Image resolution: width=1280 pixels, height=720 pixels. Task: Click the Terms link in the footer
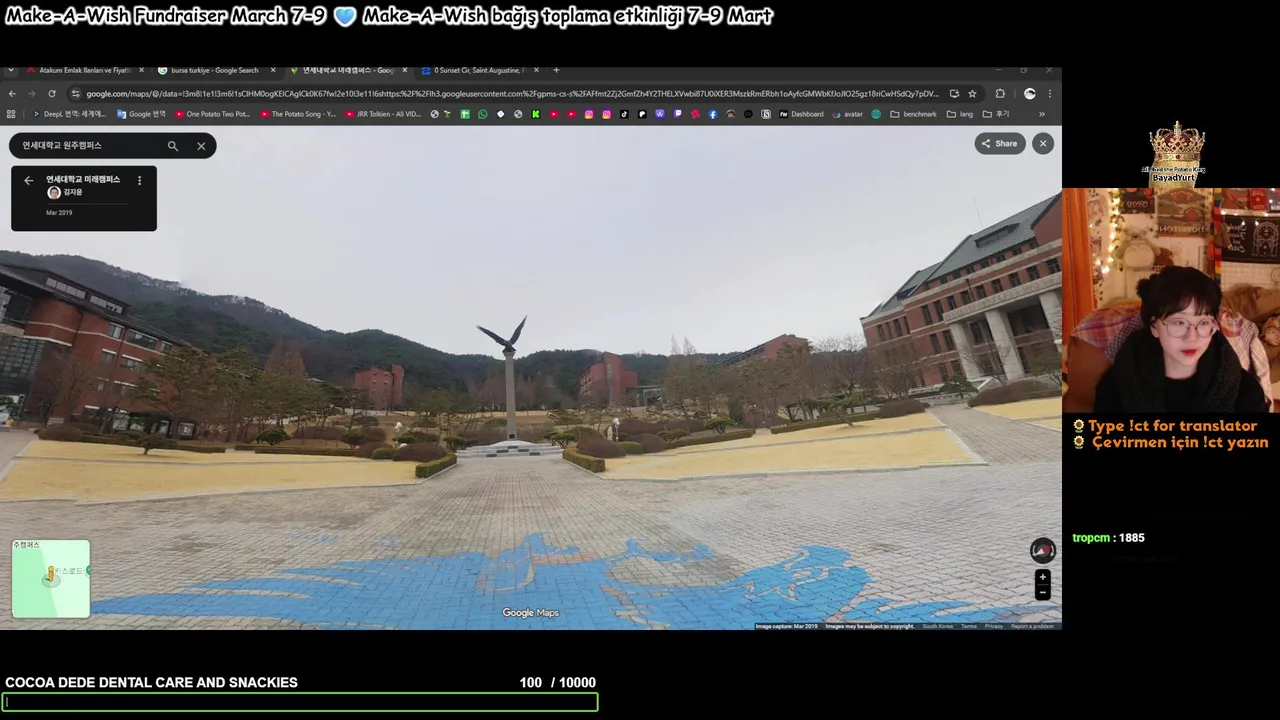(969, 626)
